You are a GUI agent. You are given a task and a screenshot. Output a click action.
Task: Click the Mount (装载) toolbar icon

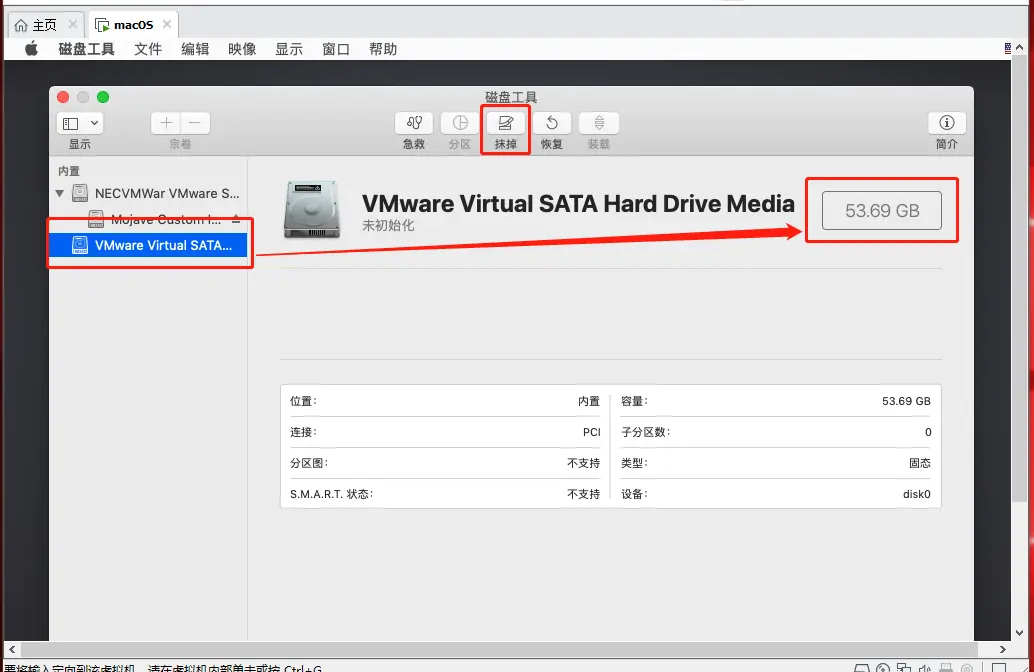[x=599, y=123]
